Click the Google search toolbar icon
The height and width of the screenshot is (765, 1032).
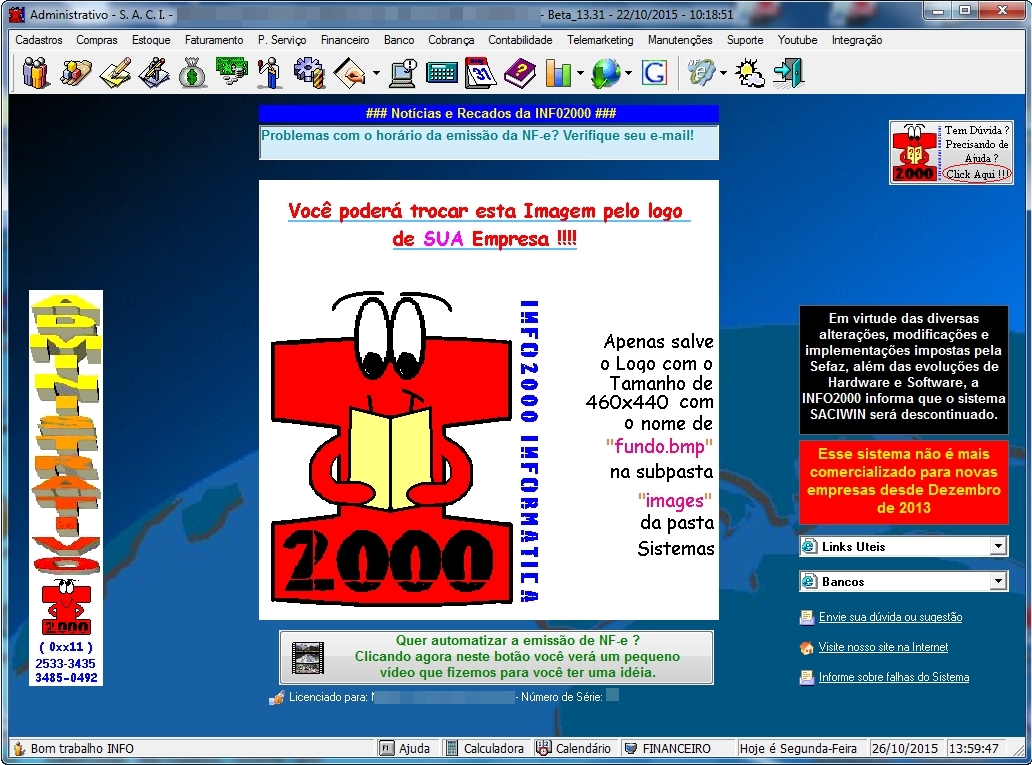click(x=655, y=73)
